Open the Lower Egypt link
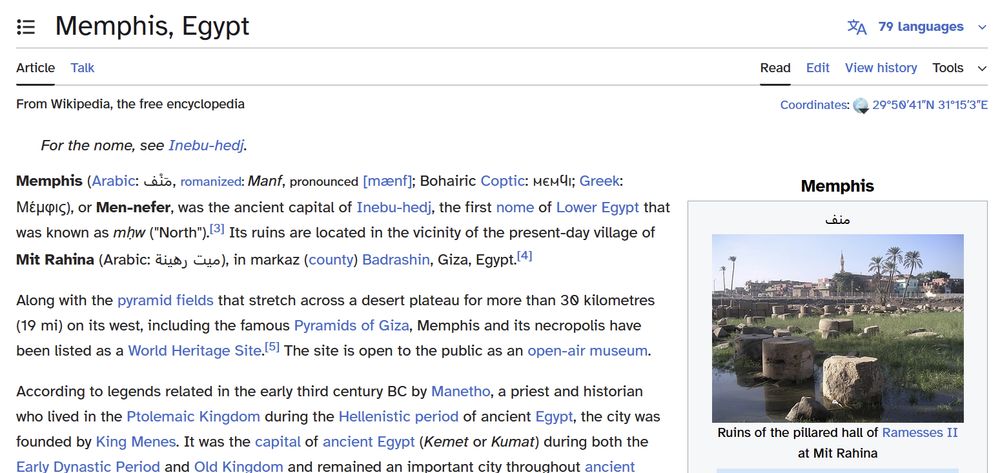This screenshot has width=1000, height=473. (597, 207)
